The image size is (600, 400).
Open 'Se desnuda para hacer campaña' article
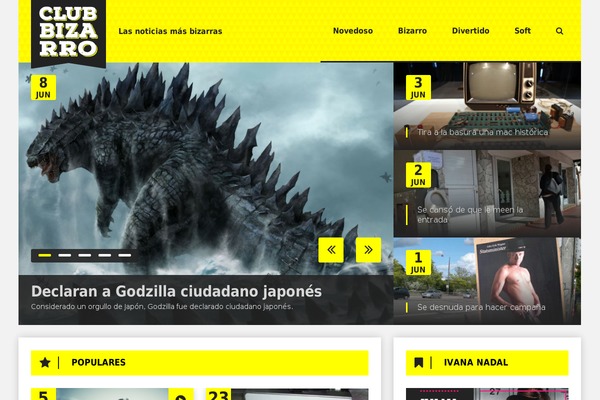(x=481, y=307)
